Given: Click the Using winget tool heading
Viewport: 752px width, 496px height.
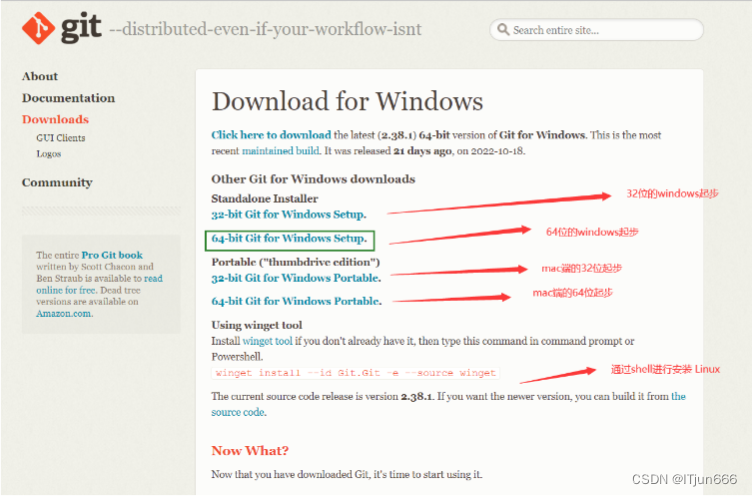Looking at the screenshot, I should [x=257, y=325].
